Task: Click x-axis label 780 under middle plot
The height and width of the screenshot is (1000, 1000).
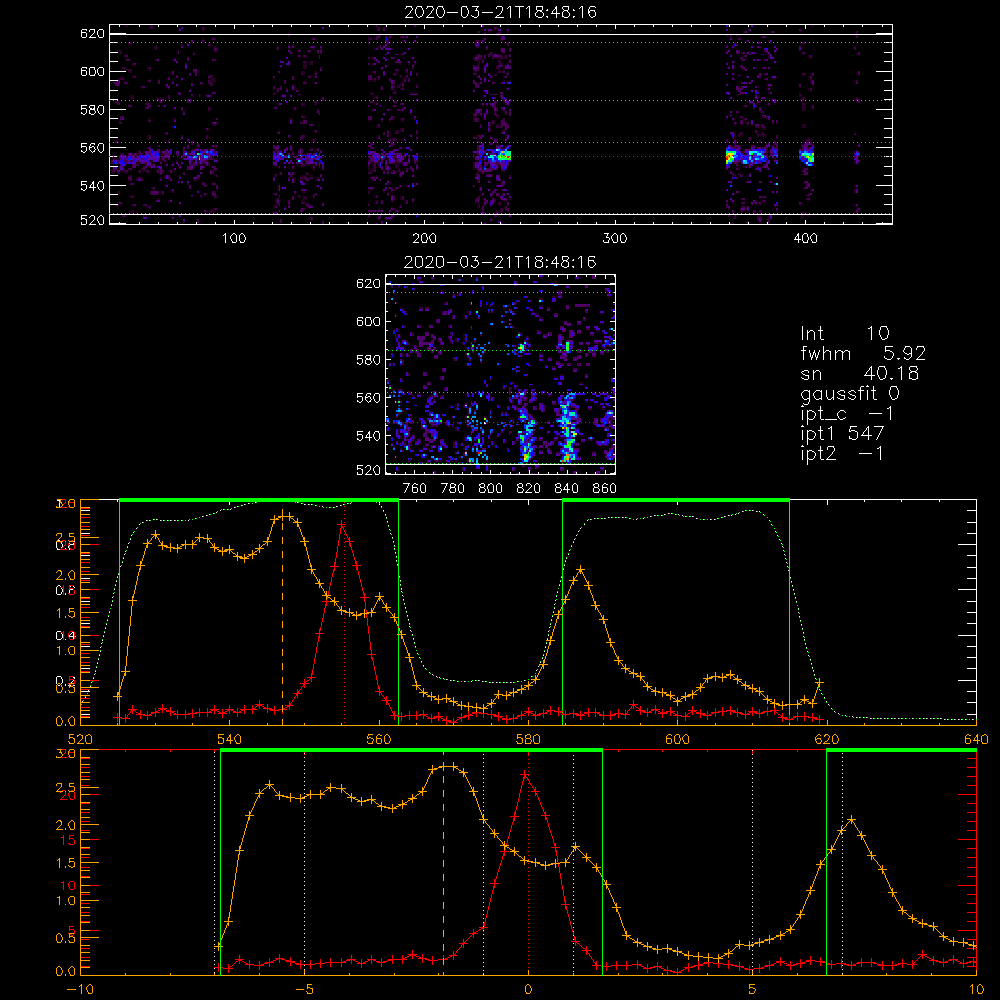Action: point(453,489)
